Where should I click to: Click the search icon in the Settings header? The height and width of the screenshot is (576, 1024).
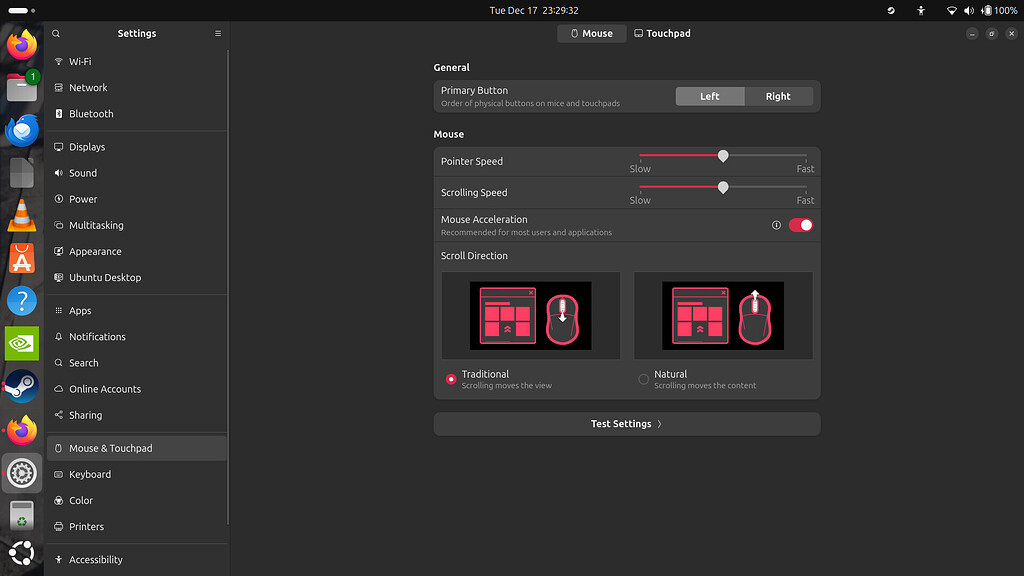pos(55,33)
